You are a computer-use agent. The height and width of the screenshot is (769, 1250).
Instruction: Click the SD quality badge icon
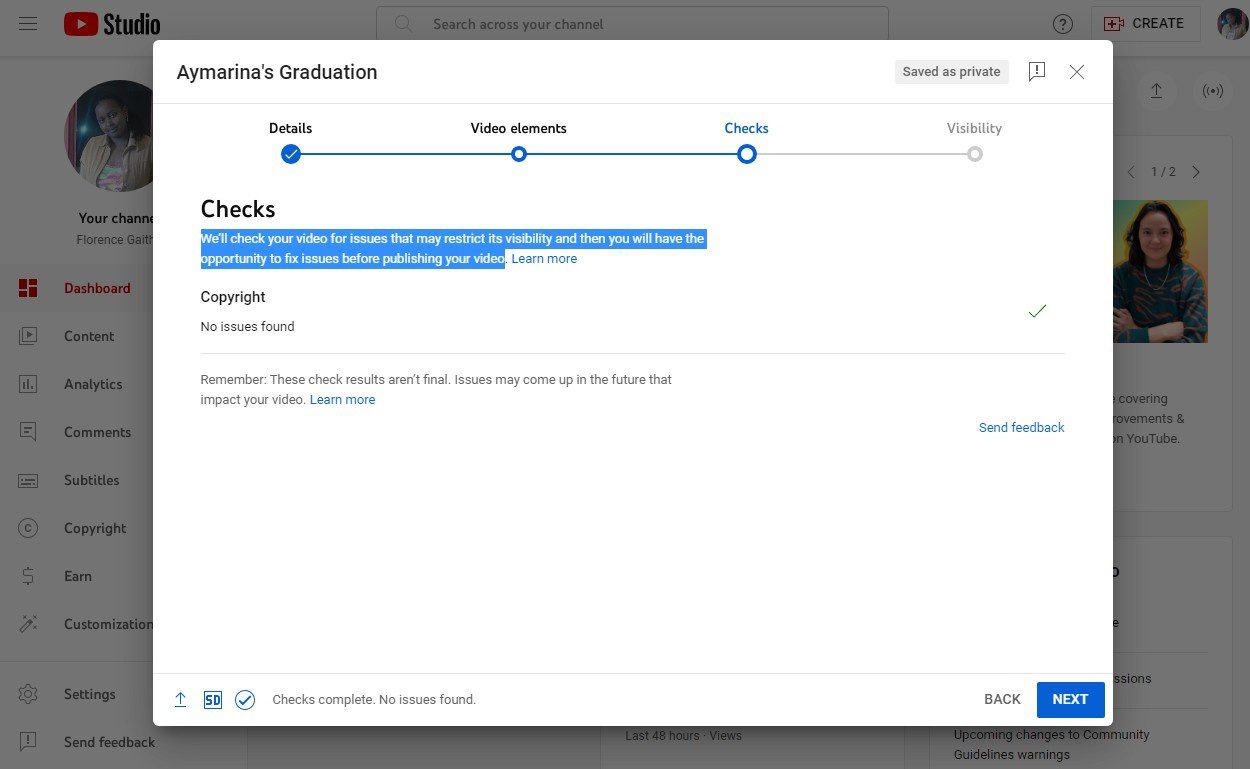pyautogui.click(x=212, y=700)
